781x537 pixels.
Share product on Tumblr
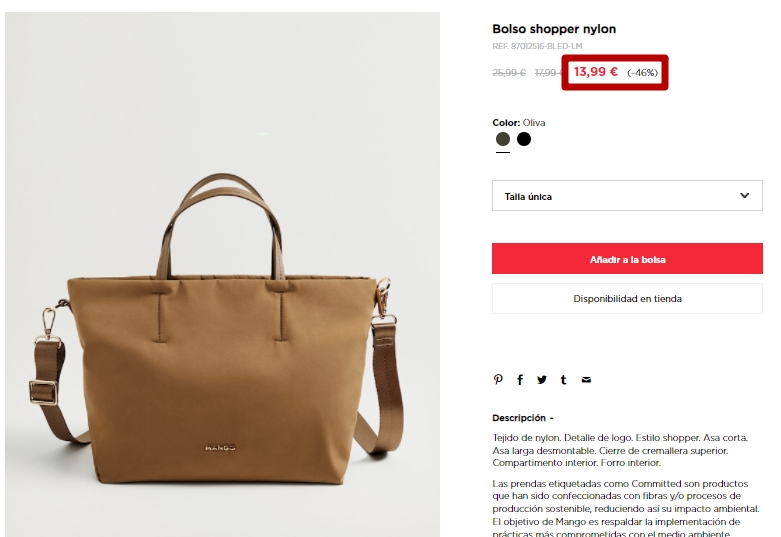click(563, 380)
